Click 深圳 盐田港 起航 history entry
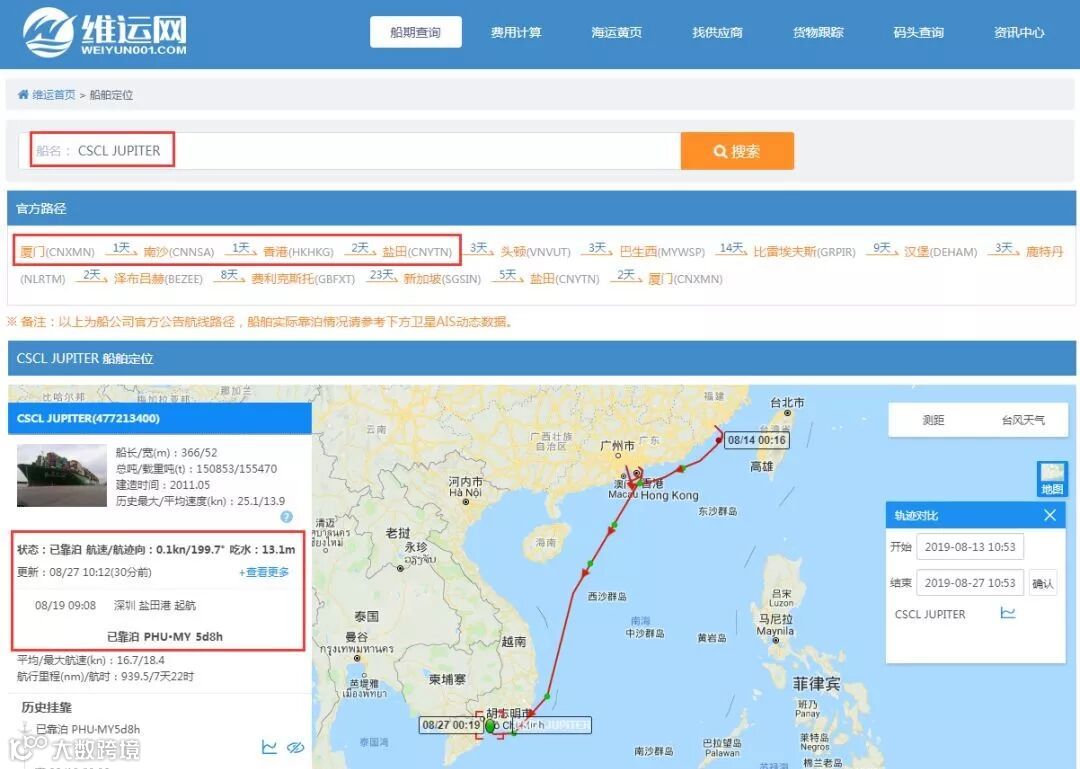The height and width of the screenshot is (769, 1080). click(x=155, y=606)
